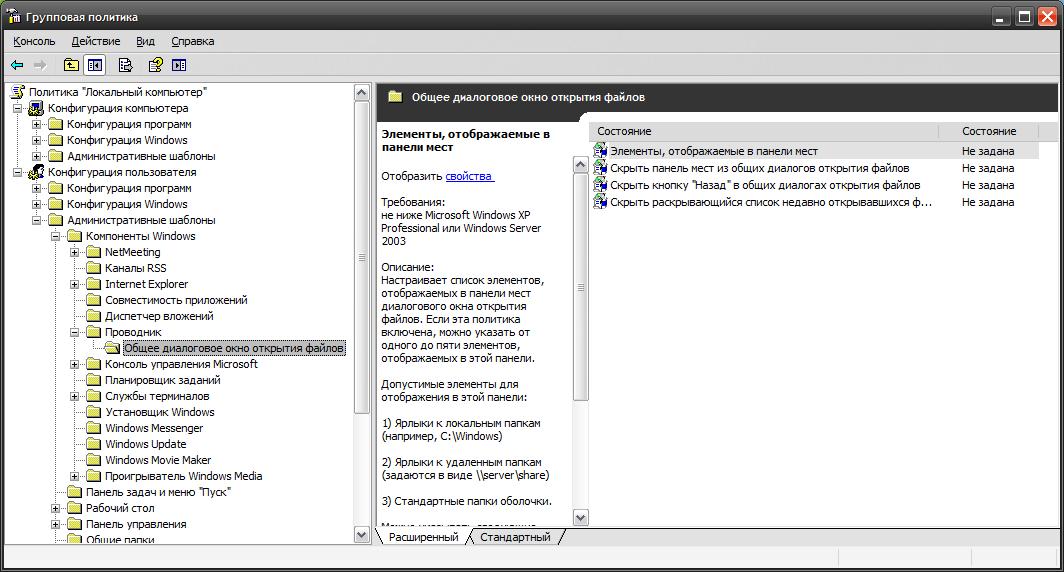
Task: Click the folder icon in the dark header bar
Action: click(395, 97)
